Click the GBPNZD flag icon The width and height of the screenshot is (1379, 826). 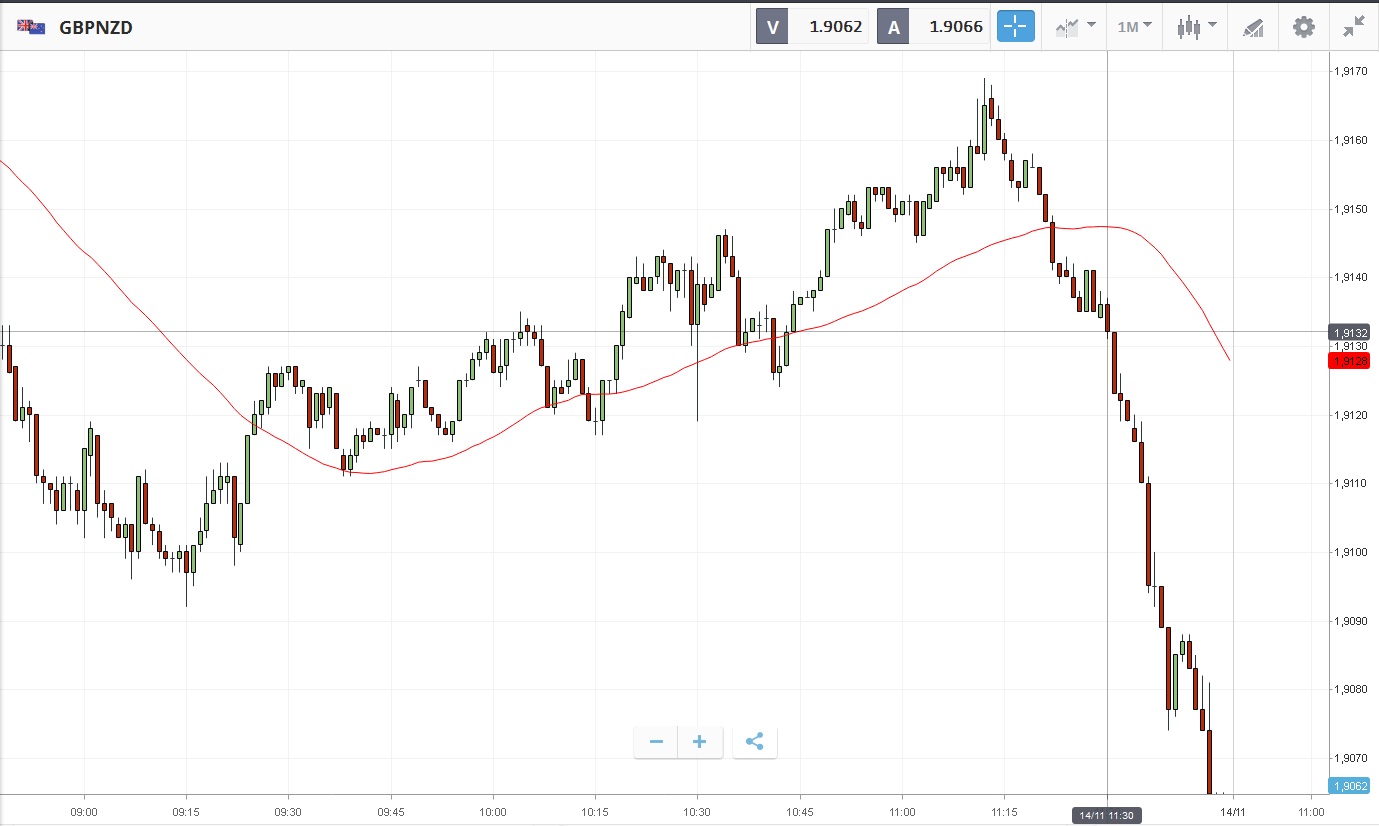29,27
